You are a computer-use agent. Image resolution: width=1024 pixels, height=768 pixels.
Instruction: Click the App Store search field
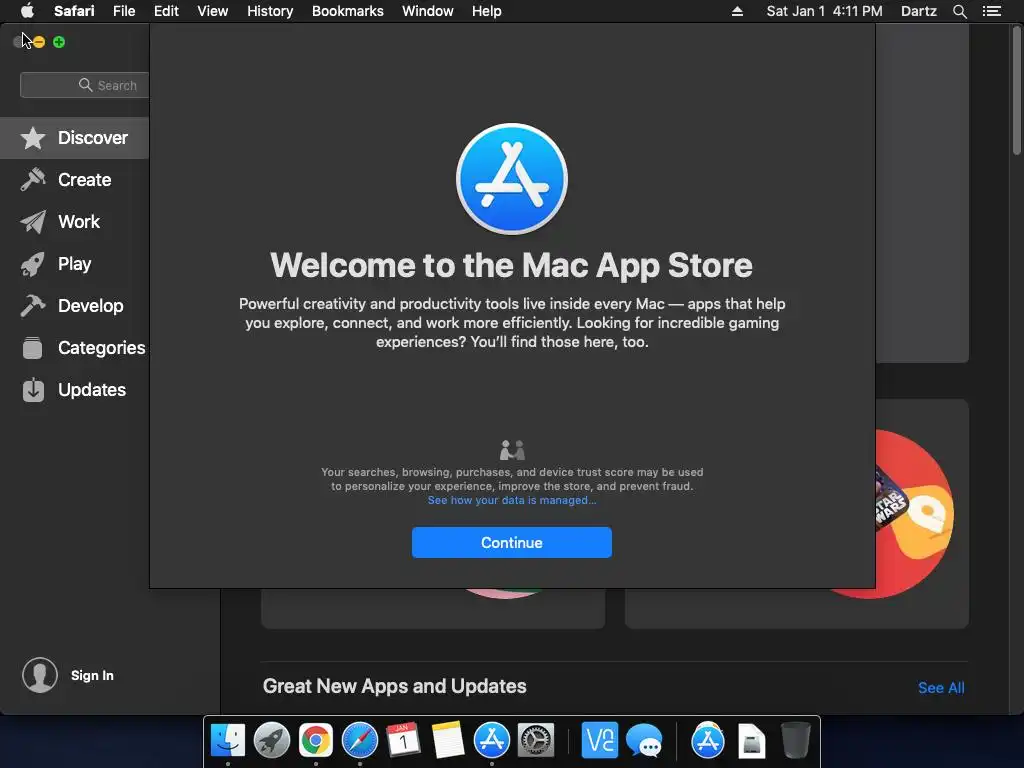pyautogui.click(x=85, y=85)
